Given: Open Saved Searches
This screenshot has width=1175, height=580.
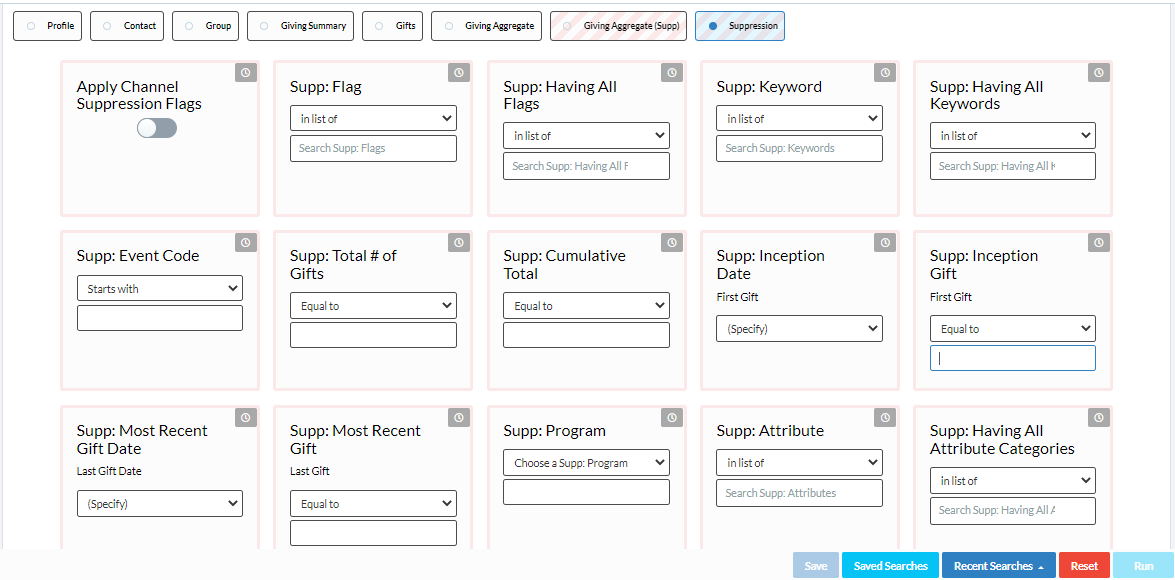Looking at the screenshot, I should [890, 566].
